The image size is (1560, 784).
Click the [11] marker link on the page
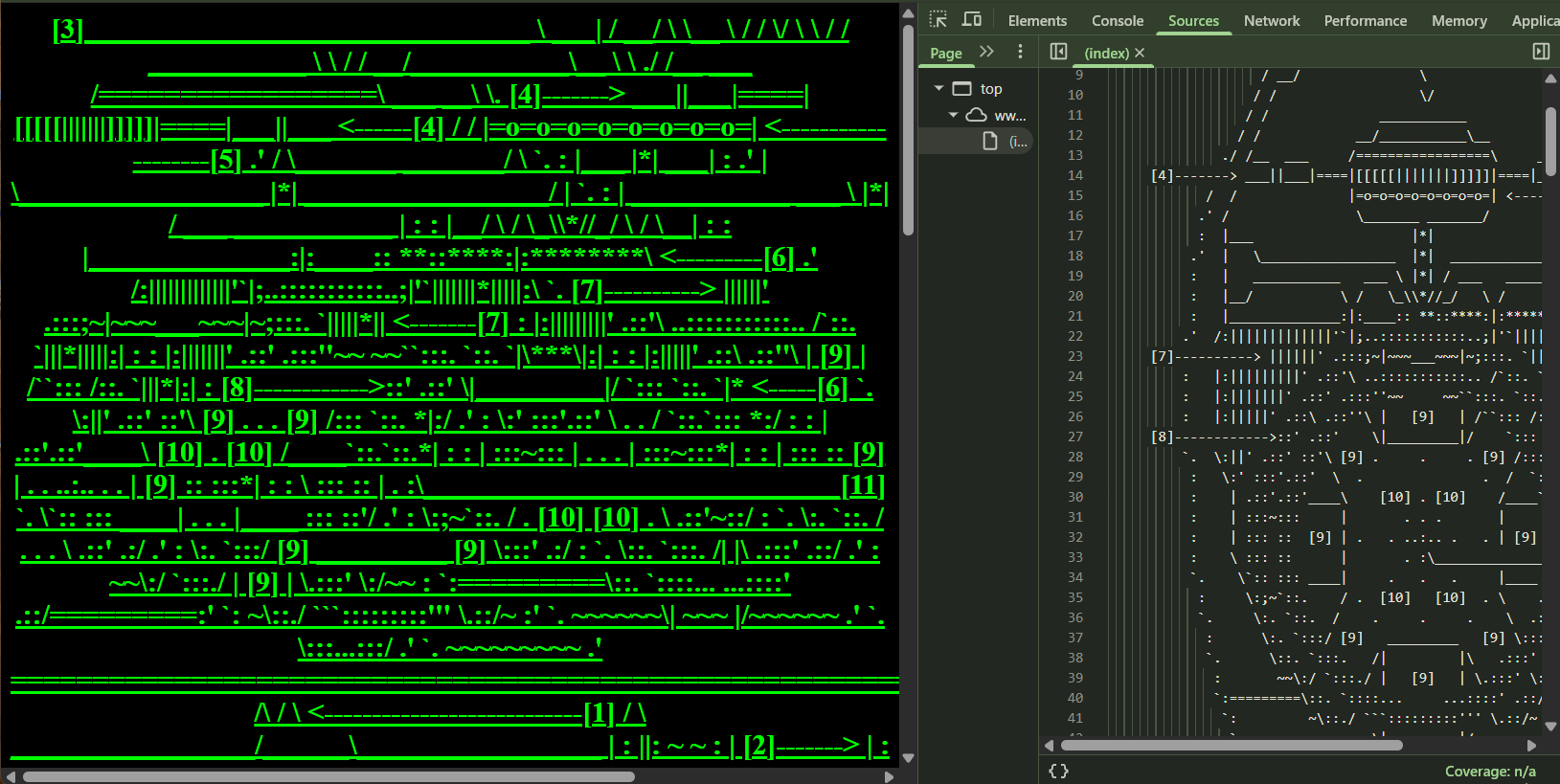863,486
